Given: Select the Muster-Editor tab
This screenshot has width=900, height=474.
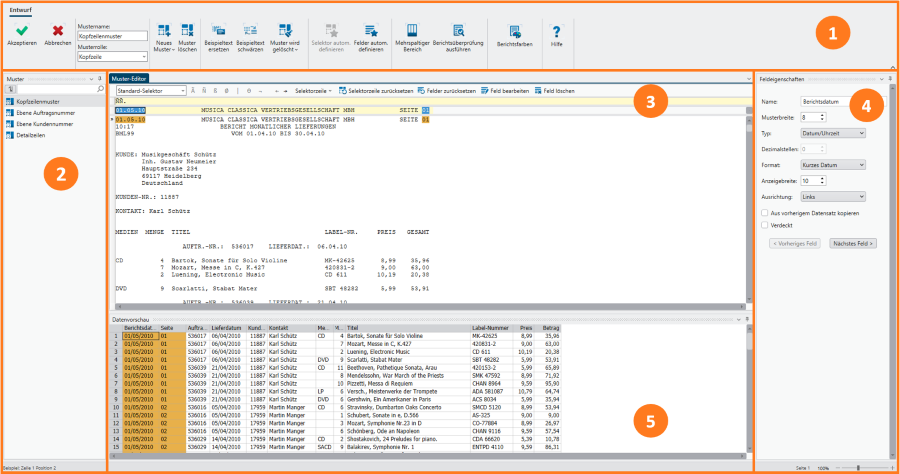Looking at the screenshot, I should [x=129, y=78].
